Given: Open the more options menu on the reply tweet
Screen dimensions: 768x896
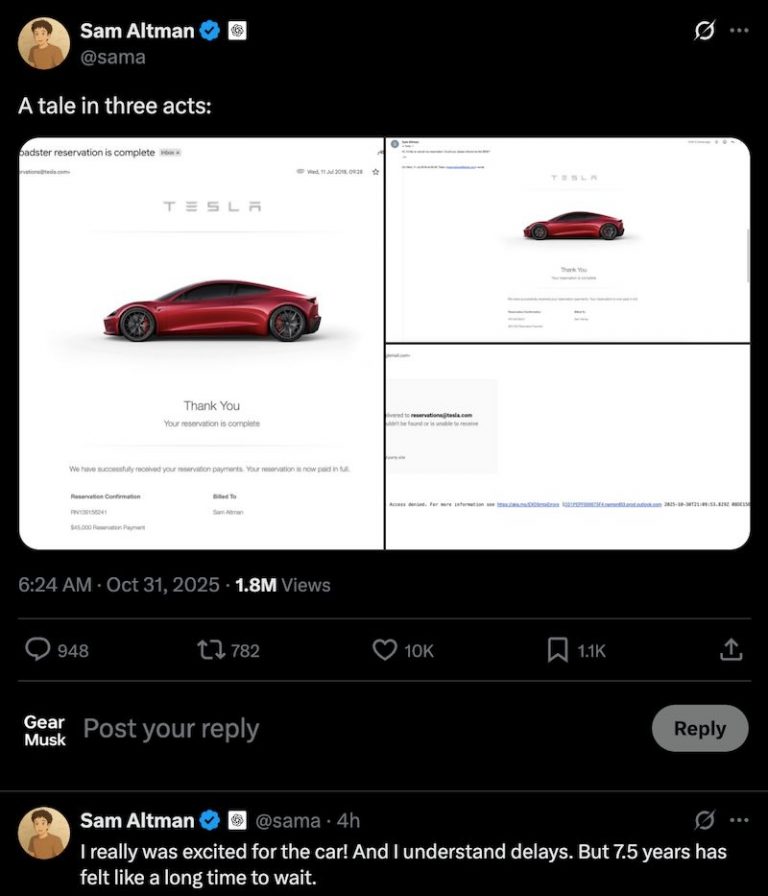Looking at the screenshot, I should coord(738,819).
